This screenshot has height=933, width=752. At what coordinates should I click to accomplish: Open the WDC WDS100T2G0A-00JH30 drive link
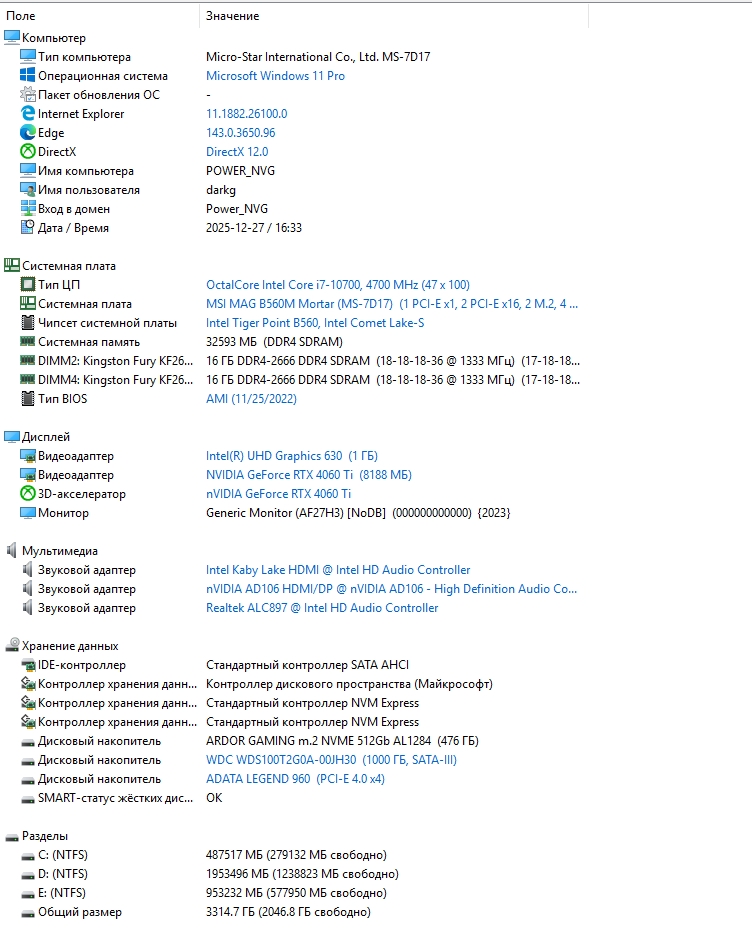tap(331, 760)
